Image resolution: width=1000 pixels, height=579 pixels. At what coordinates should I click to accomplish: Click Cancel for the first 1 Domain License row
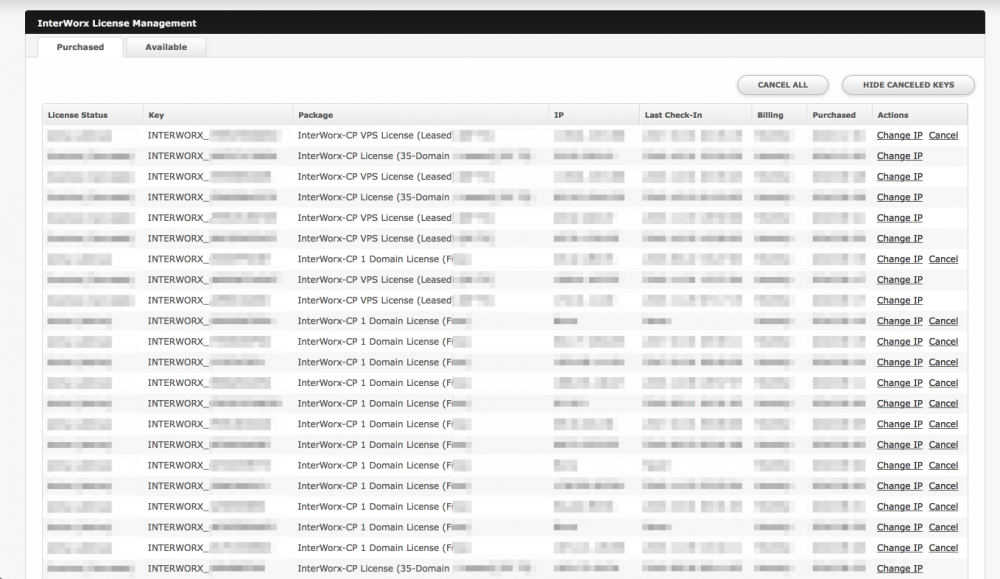point(943,259)
